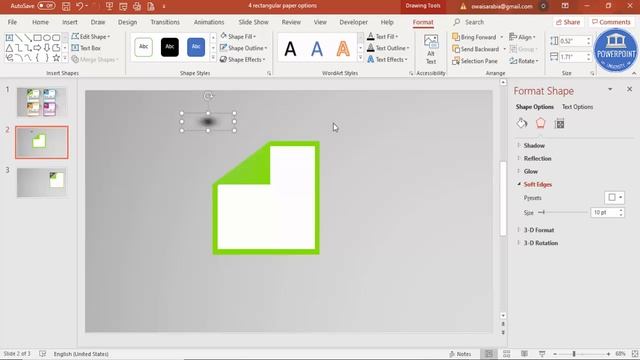The width and height of the screenshot is (640, 360).
Task: Open the Shape Outline dropdown
Action: point(244,48)
